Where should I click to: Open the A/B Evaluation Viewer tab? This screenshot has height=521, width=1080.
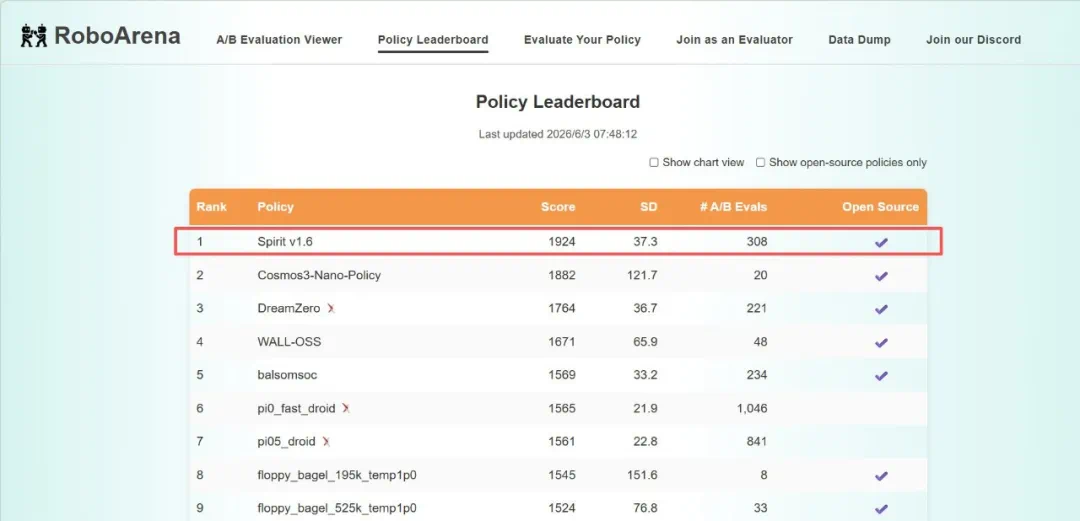[279, 40]
